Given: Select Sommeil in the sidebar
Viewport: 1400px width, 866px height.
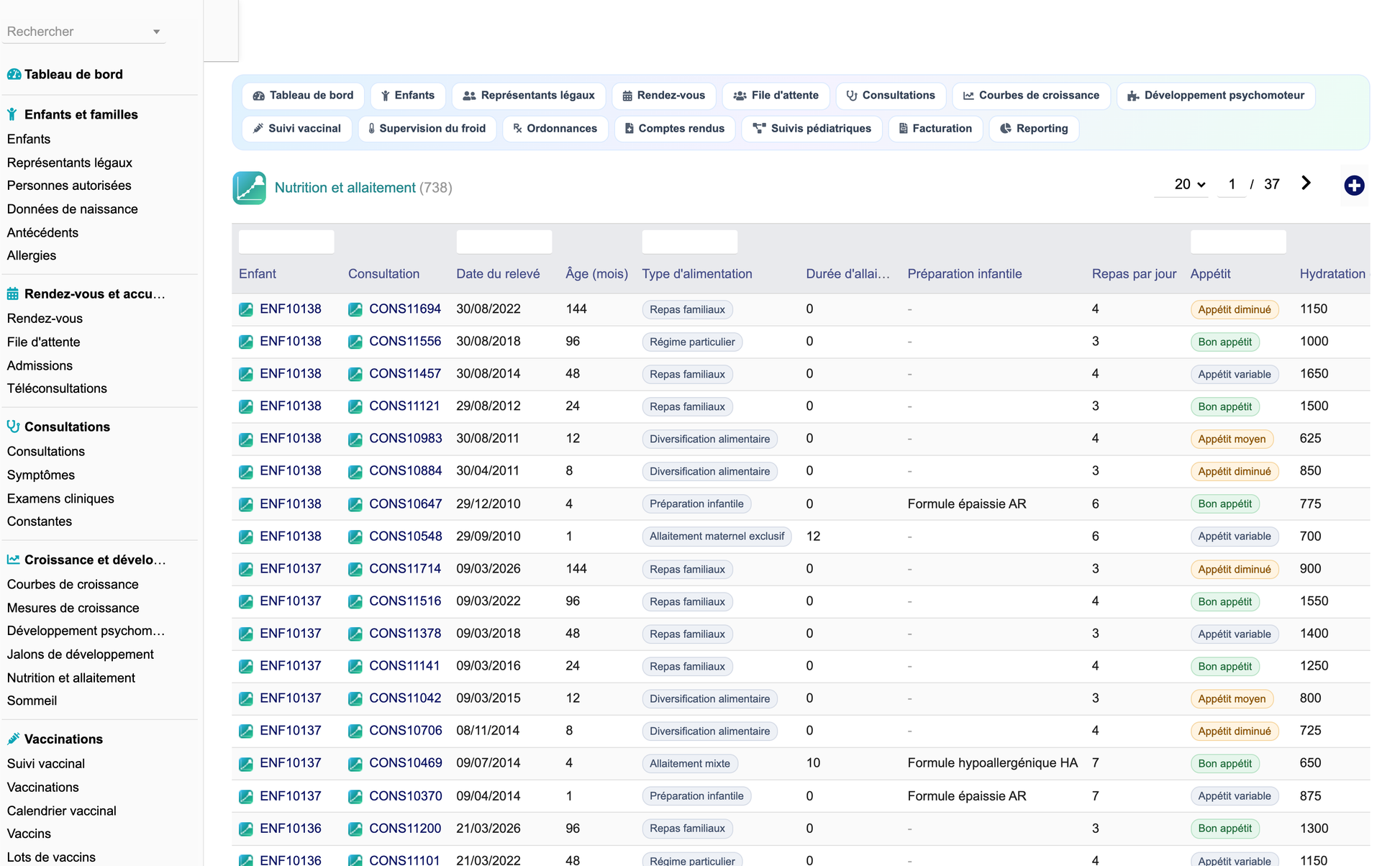Looking at the screenshot, I should tap(32, 701).
